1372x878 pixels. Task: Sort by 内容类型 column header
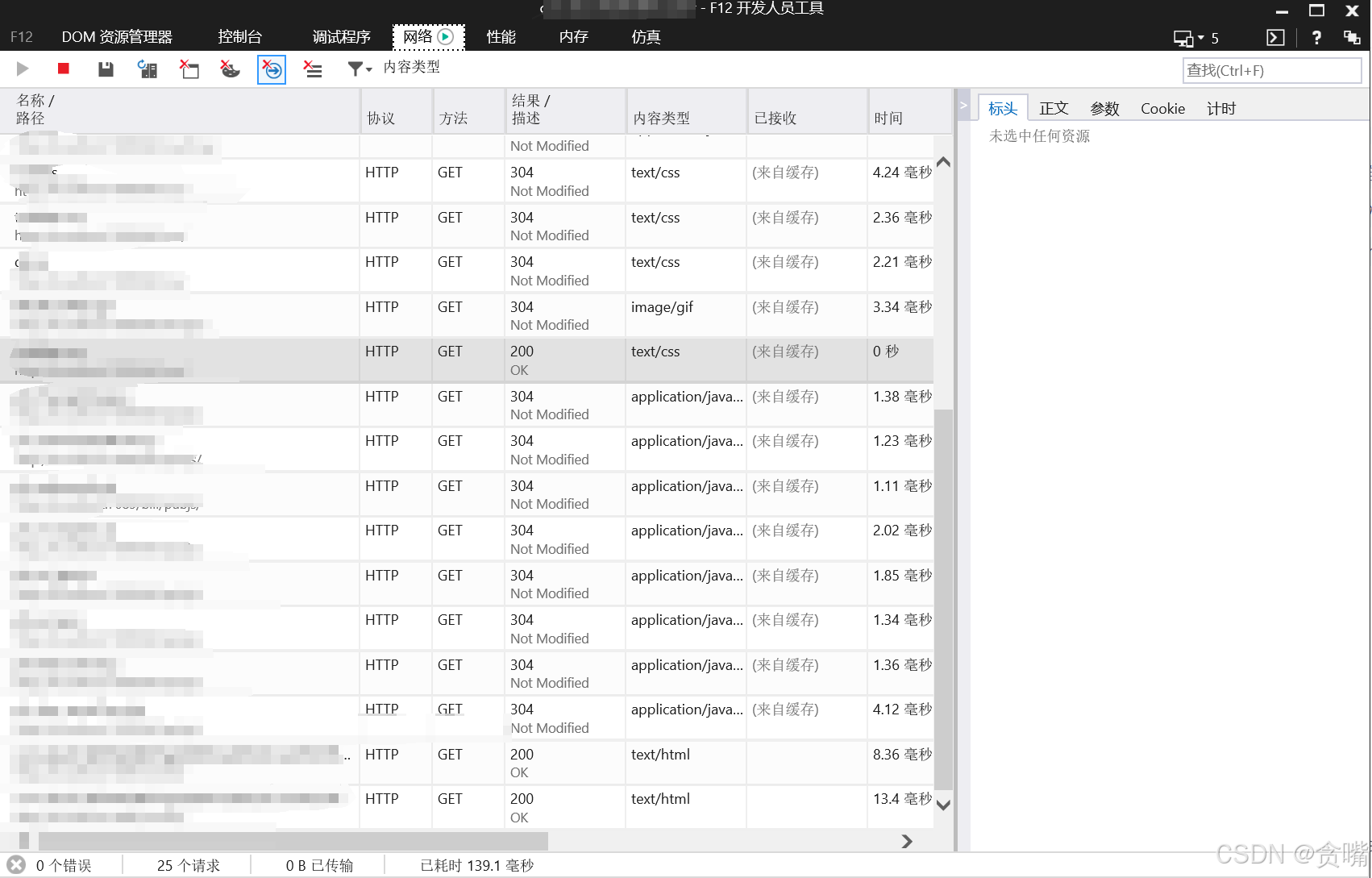[x=686, y=110]
